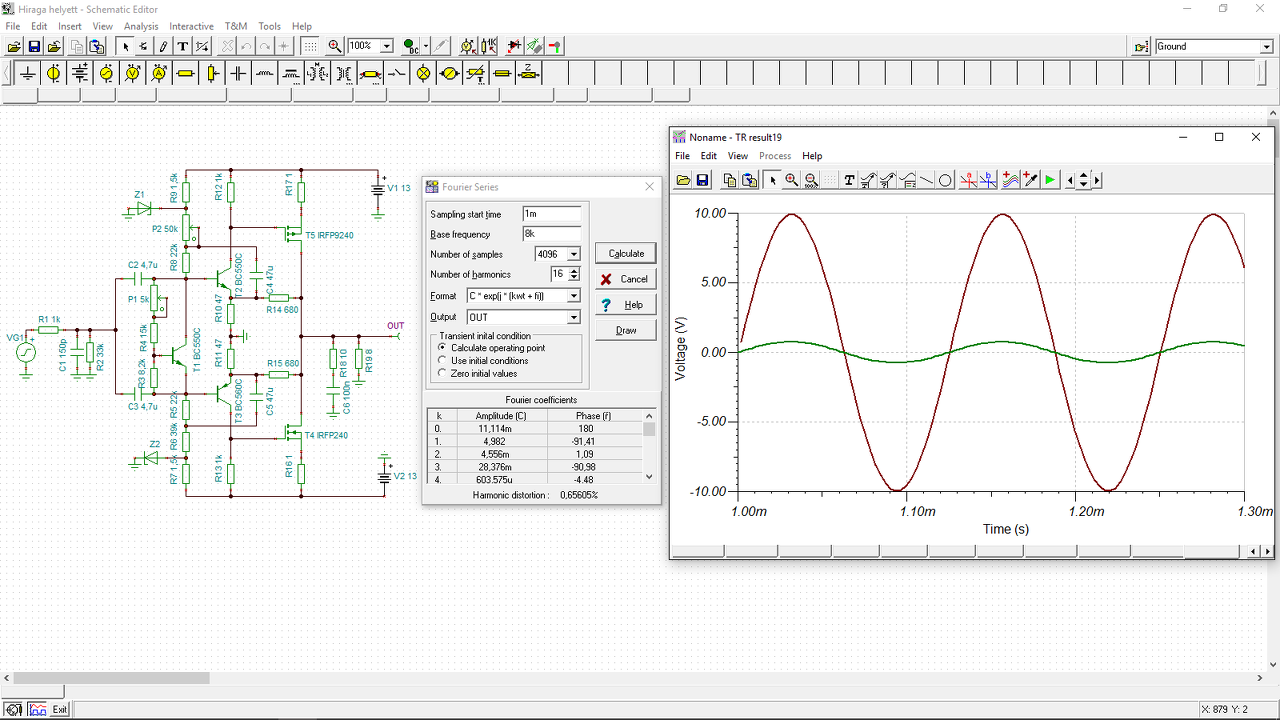
Task: Click the Calculate button
Action: click(626, 253)
